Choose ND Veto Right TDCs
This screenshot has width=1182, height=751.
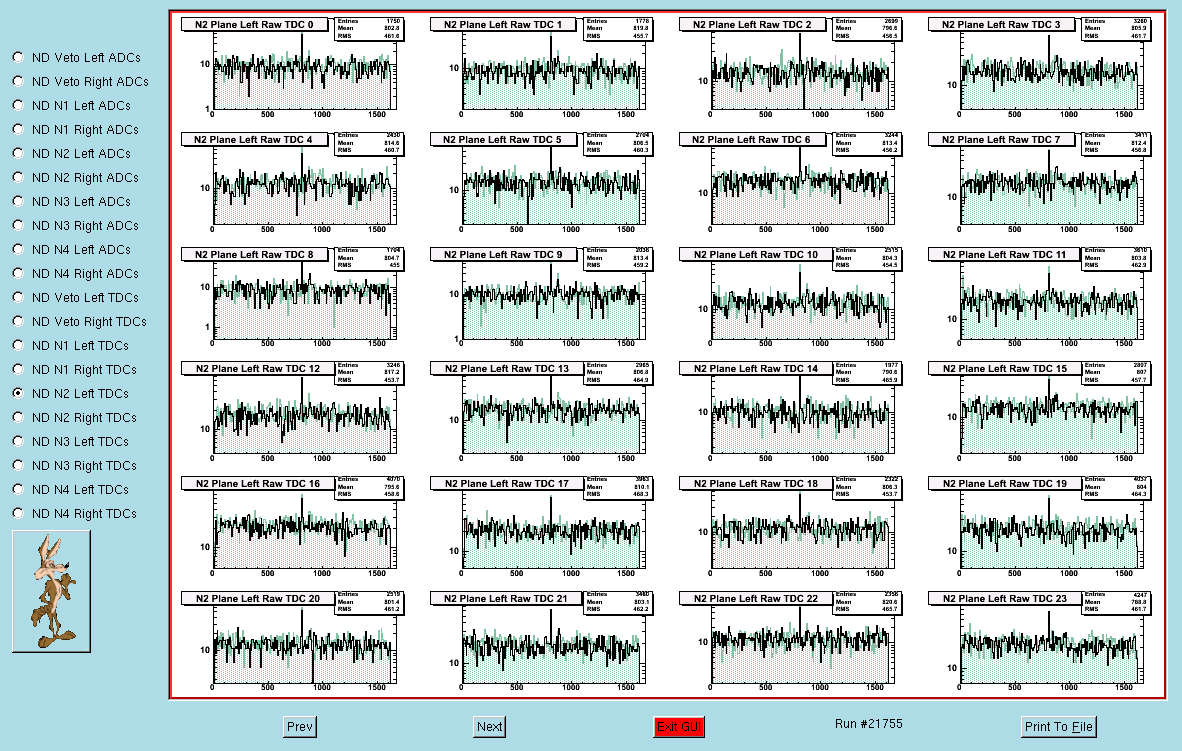18,321
